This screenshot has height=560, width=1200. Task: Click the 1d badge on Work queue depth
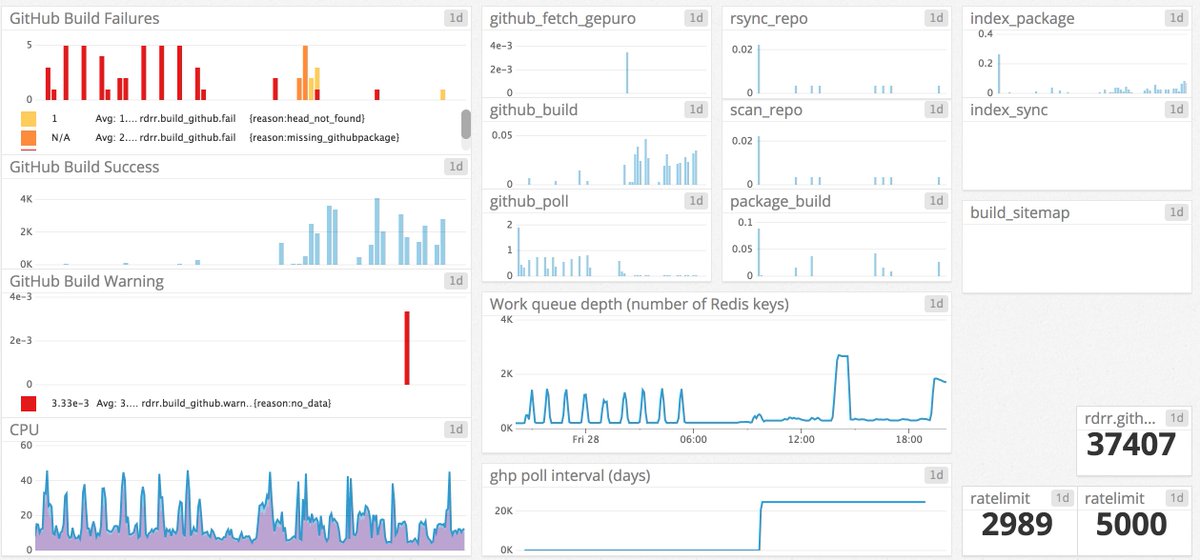(936, 303)
